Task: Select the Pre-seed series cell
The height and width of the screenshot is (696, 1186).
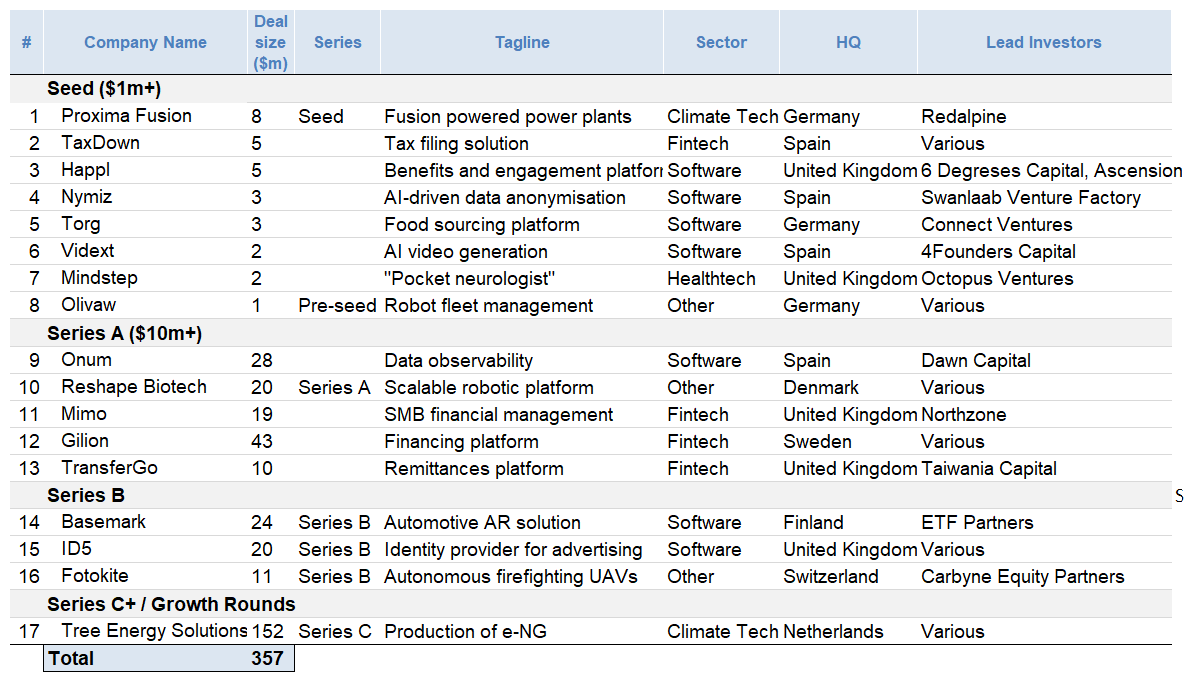Action: point(337,306)
